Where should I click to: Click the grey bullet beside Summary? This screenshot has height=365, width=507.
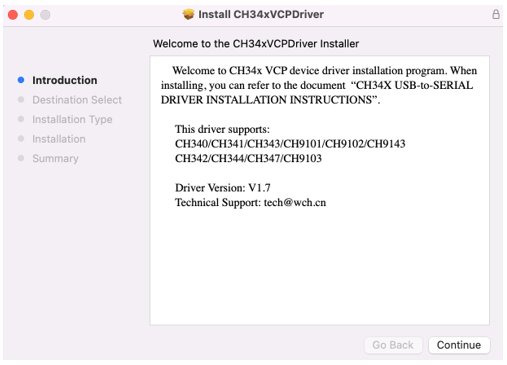21,158
